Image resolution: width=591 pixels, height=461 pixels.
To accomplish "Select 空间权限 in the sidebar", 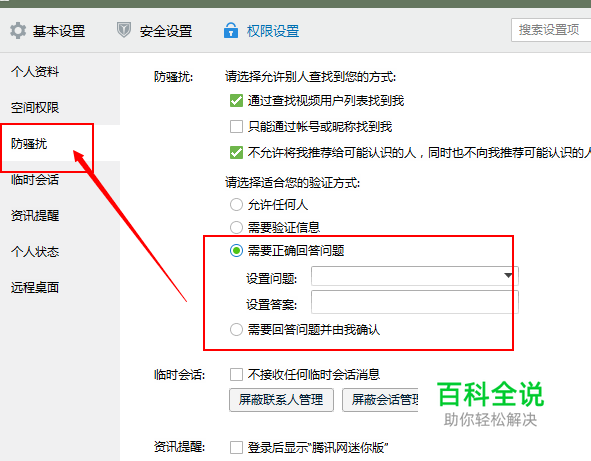I will pyautogui.click(x=35, y=107).
